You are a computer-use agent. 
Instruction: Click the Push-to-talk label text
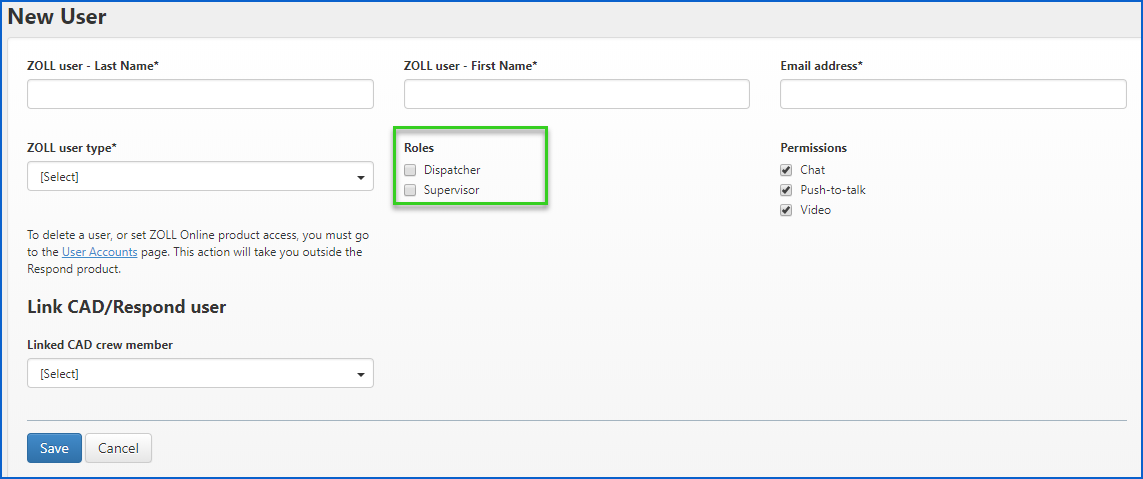(833, 190)
